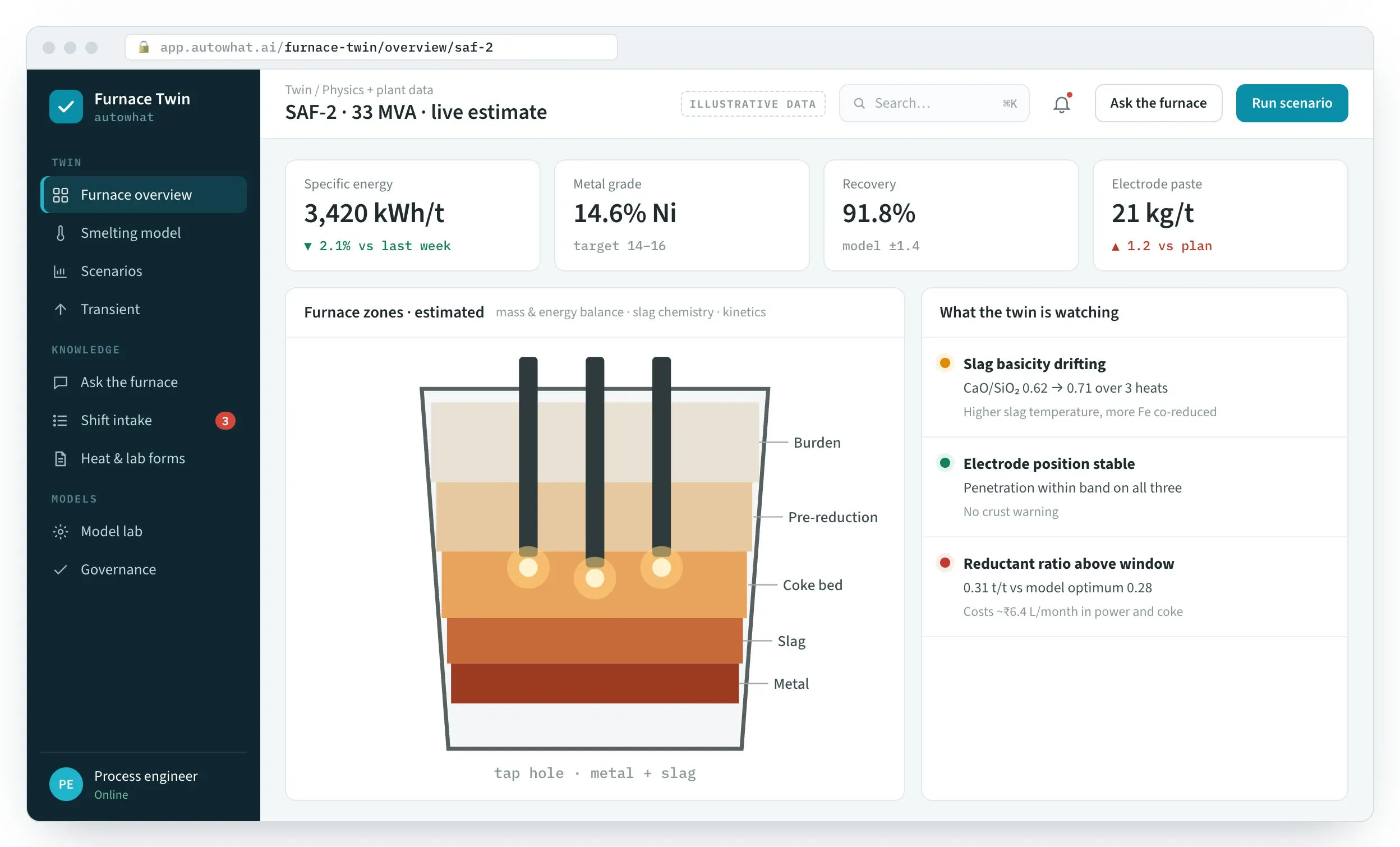Click the lock icon in address bar
Viewport: 1400px width, 847px height.
144,47
